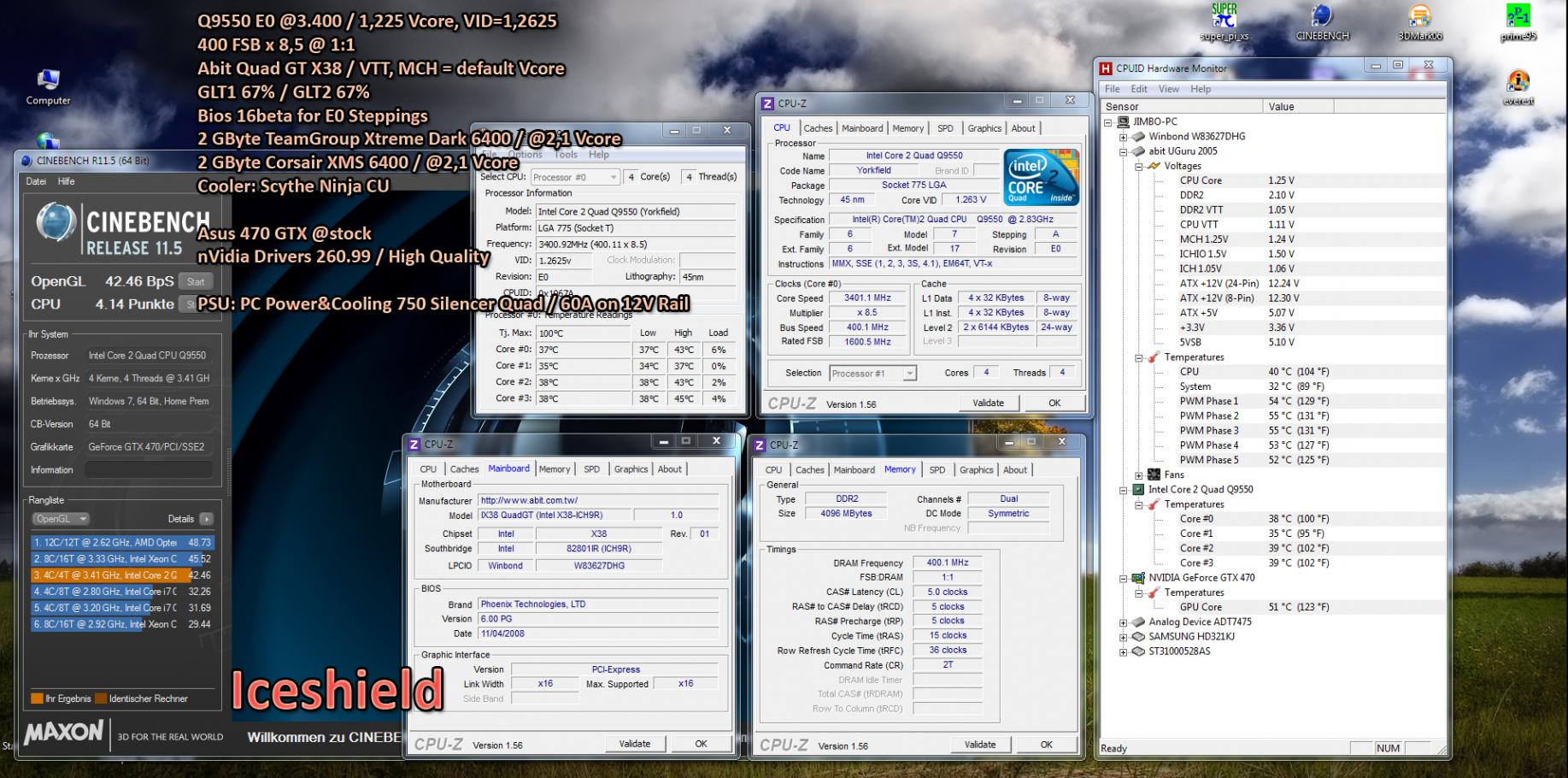Select the "12C/12T @ 2.62 GHz, AMD" ranking row
This screenshot has width=1568, height=778.
[122, 543]
